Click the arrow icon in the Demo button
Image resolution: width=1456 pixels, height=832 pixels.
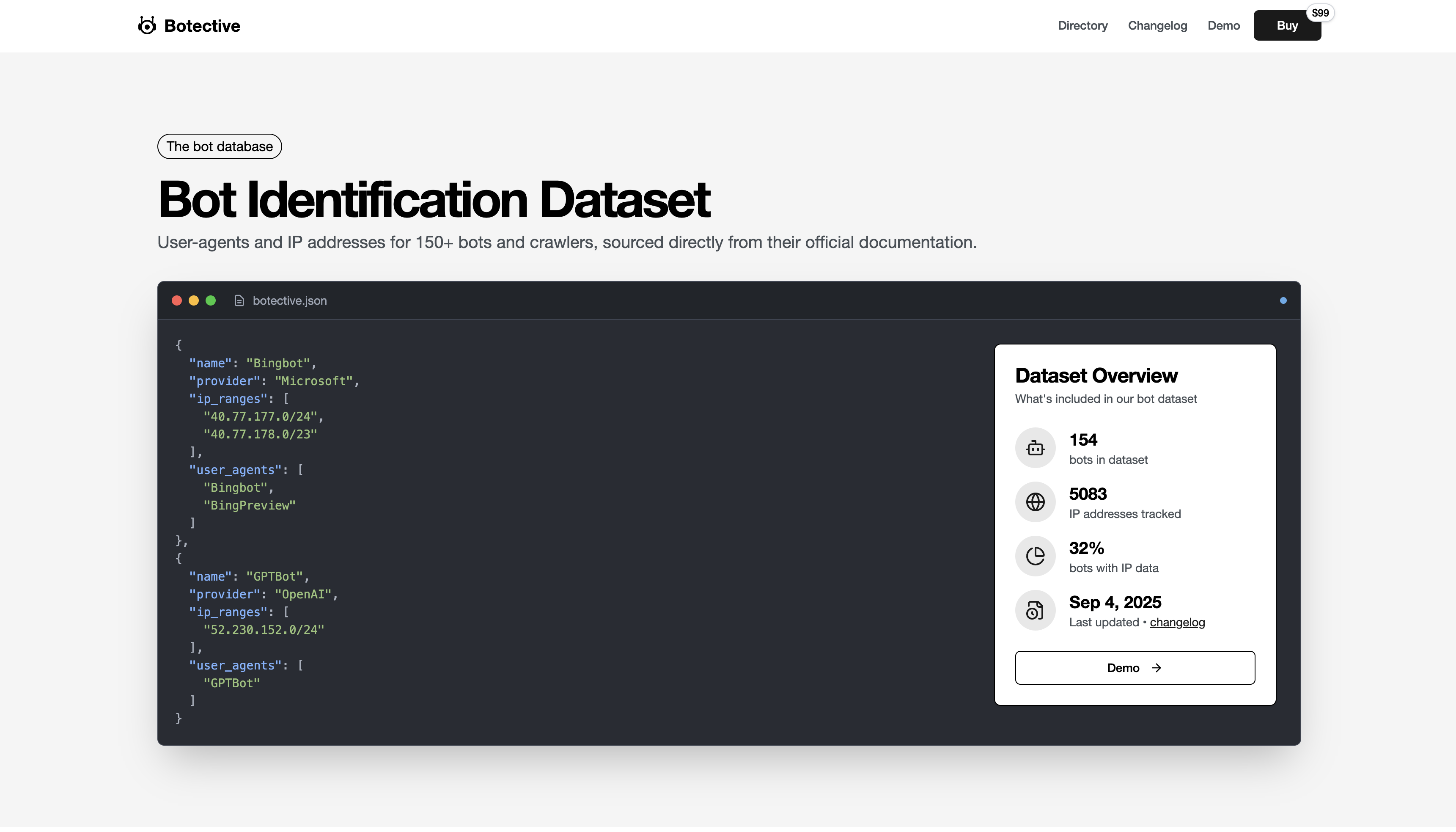pyautogui.click(x=1156, y=667)
